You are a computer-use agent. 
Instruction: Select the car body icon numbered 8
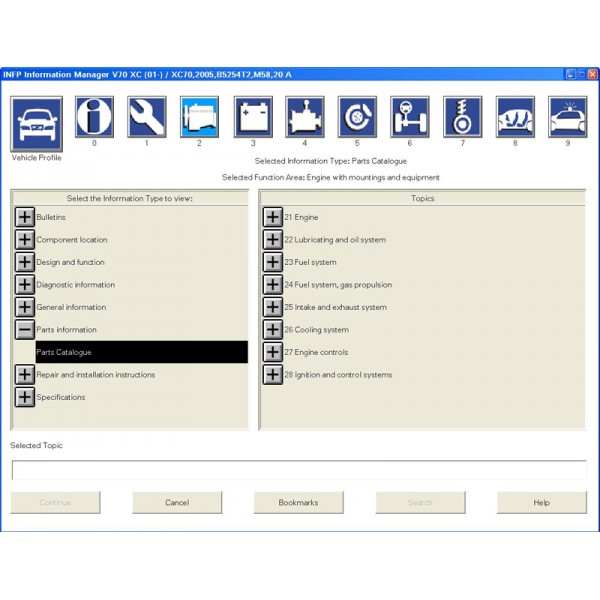tap(515, 117)
